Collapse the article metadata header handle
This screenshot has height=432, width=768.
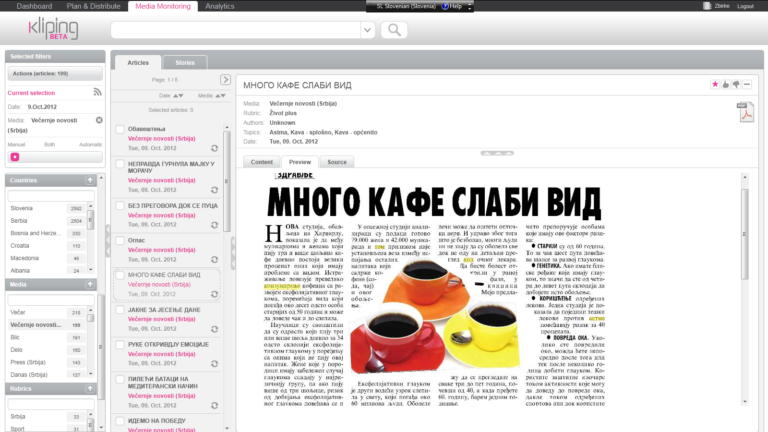(x=497, y=153)
